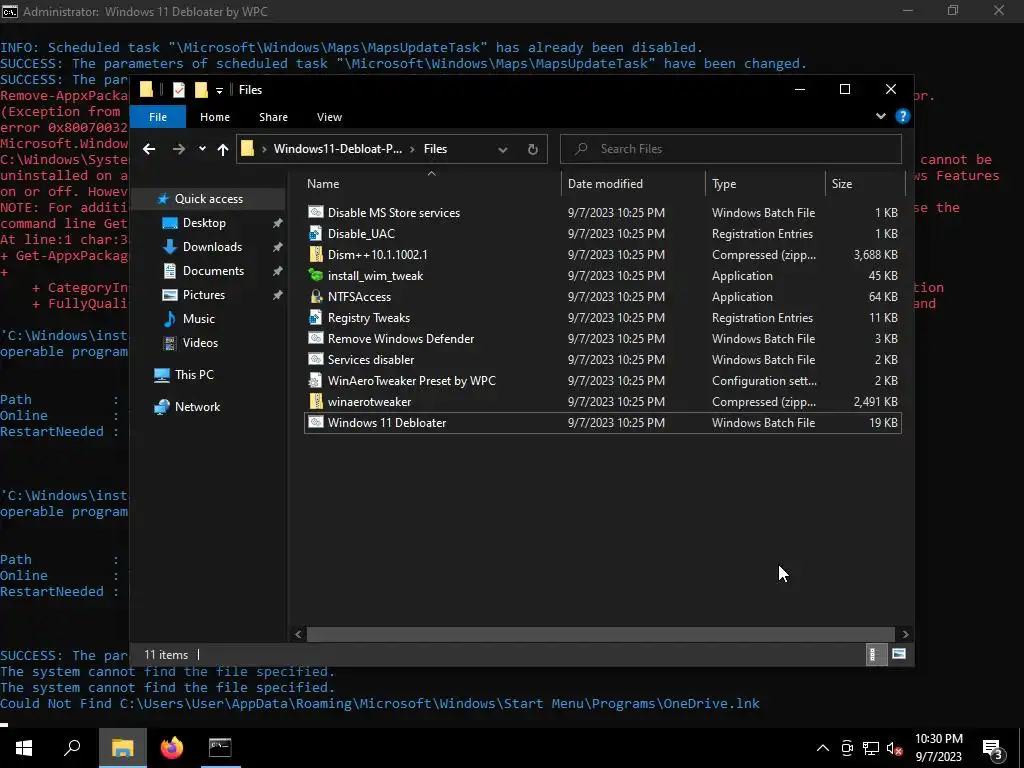Click the Properties quick access toolbar icon
Image resolution: width=1024 pixels, height=768 pixels.
tap(178, 89)
